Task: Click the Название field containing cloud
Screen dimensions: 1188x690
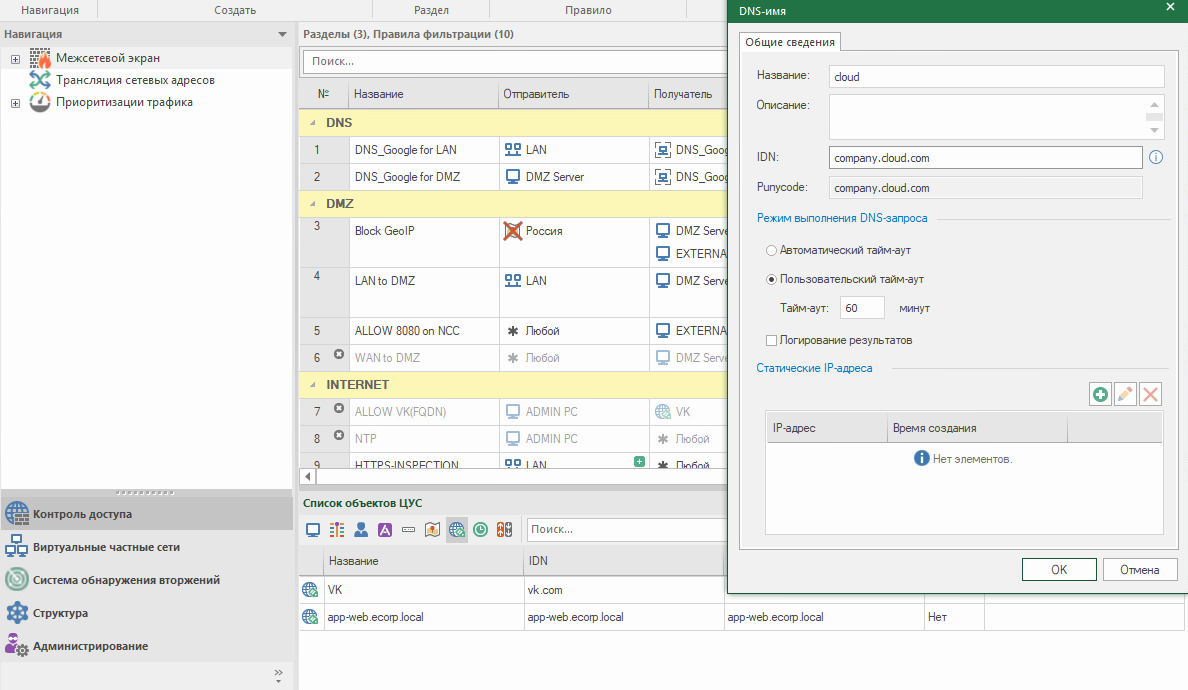Action: point(996,76)
